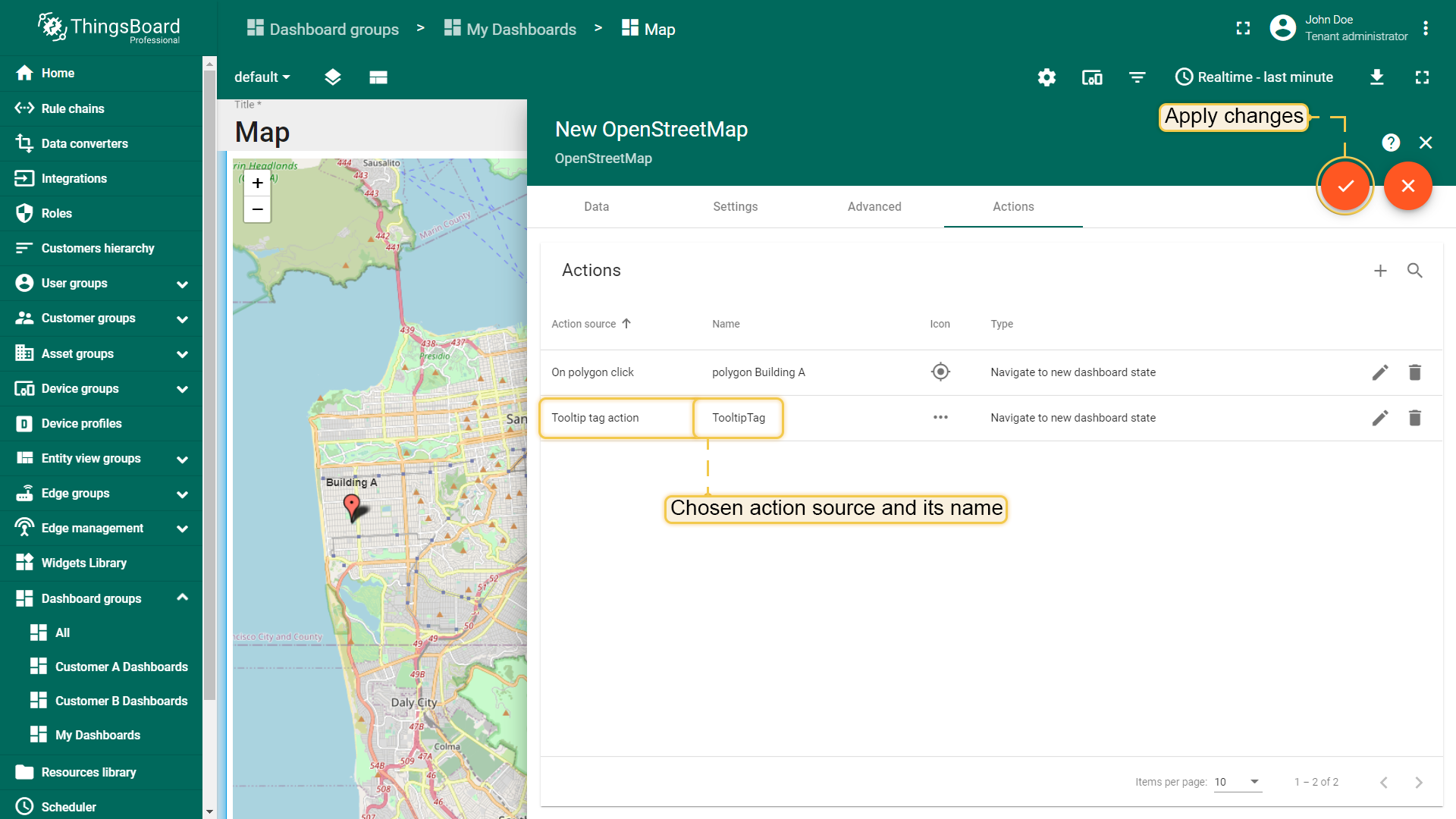Open Customers hierarchy in sidebar
The image size is (1456, 819).
tap(102, 248)
